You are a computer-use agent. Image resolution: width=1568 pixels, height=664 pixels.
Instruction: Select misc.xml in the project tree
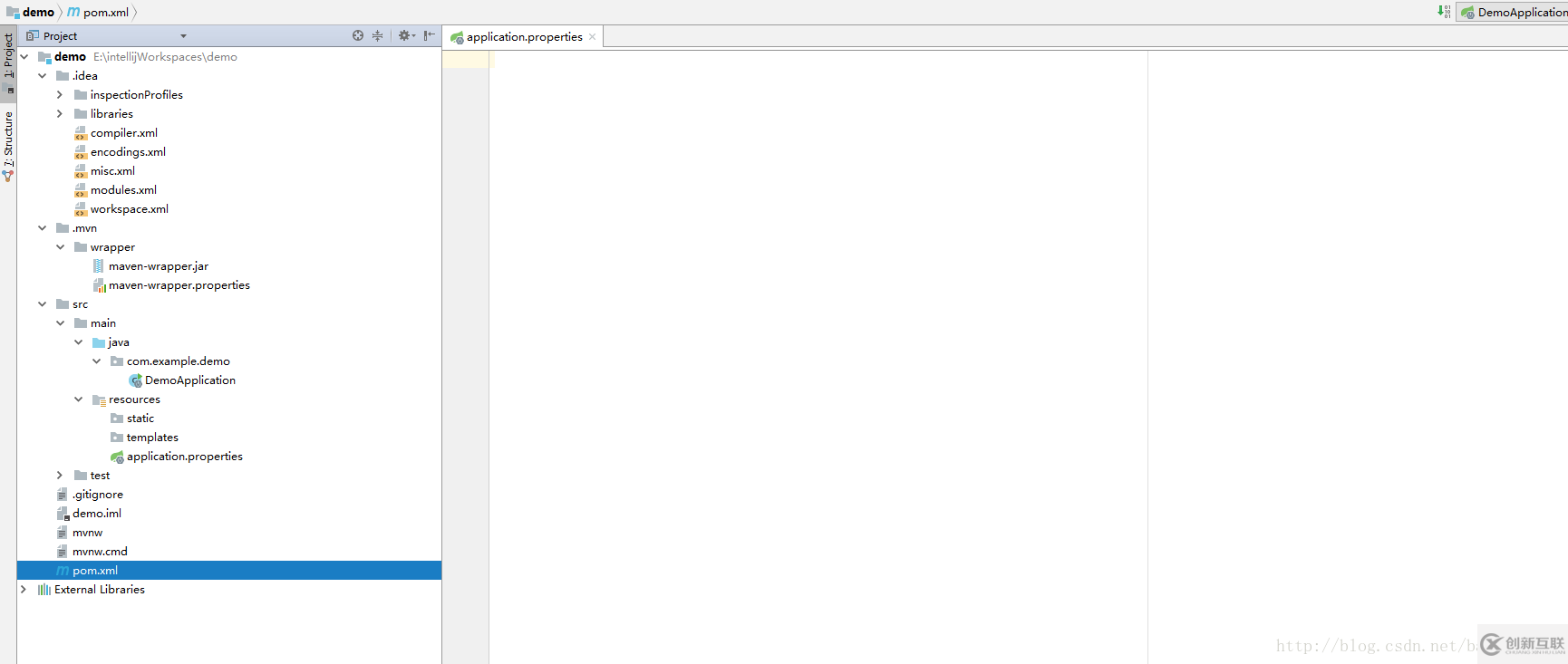(x=112, y=170)
